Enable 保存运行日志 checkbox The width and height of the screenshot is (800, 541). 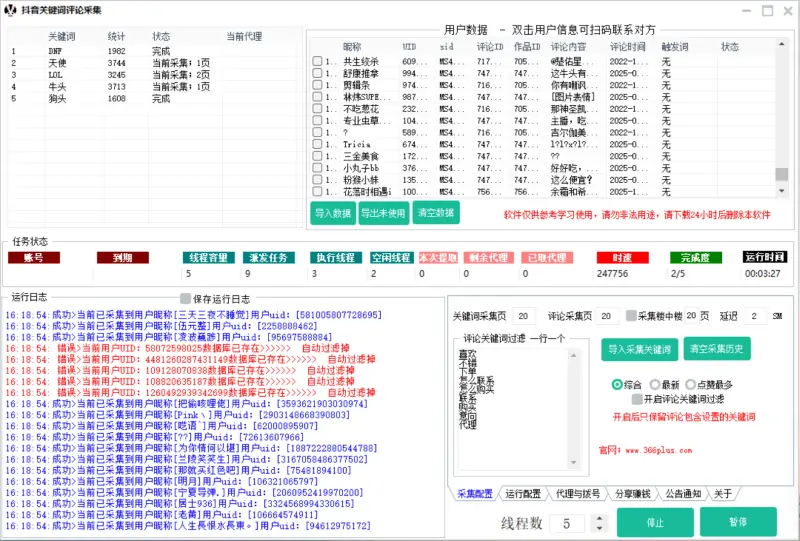click(x=185, y=298)
